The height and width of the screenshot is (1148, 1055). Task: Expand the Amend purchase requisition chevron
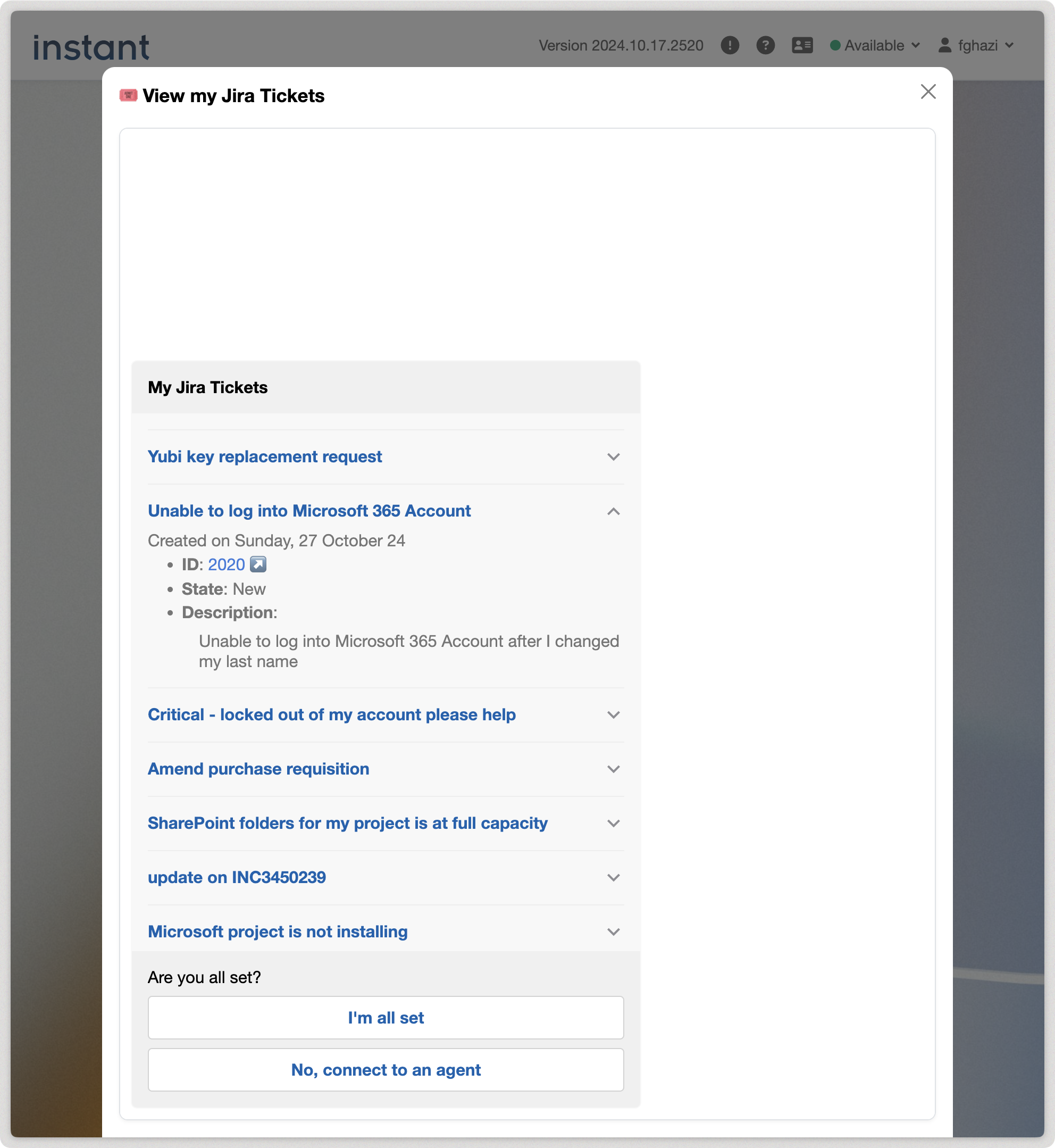[x=613, y=769]
